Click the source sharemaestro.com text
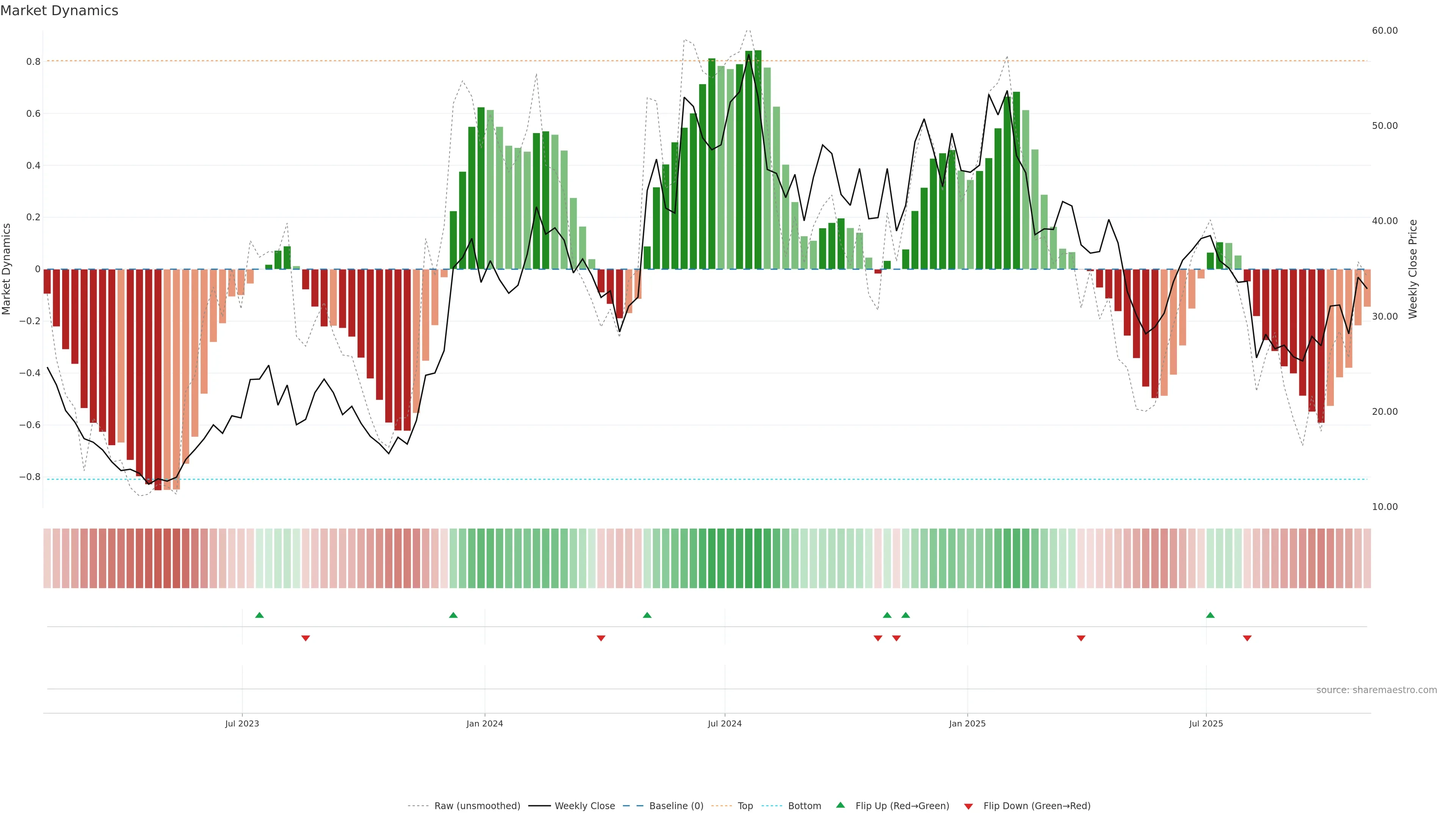The image size is (1456, 819). [x=1376, y=690]
